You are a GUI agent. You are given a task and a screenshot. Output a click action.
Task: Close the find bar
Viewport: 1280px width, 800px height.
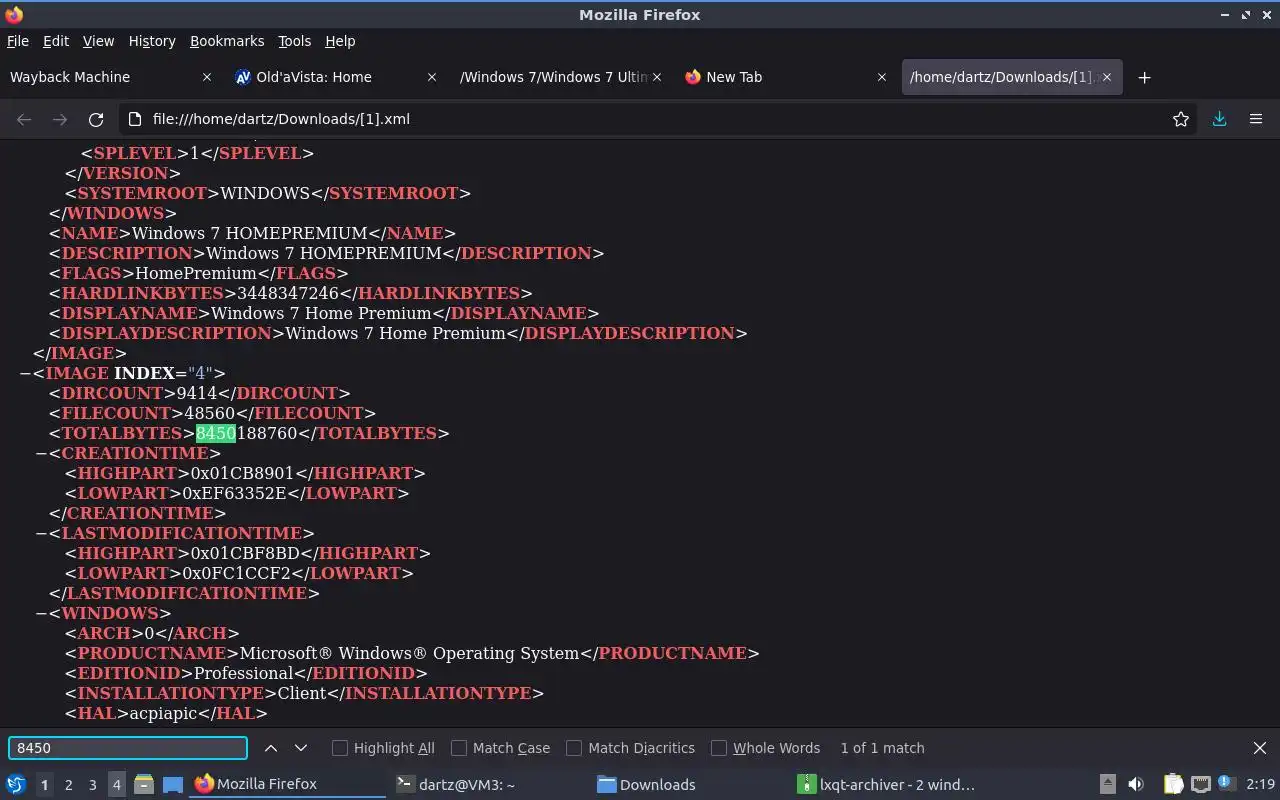point(1260,748)
